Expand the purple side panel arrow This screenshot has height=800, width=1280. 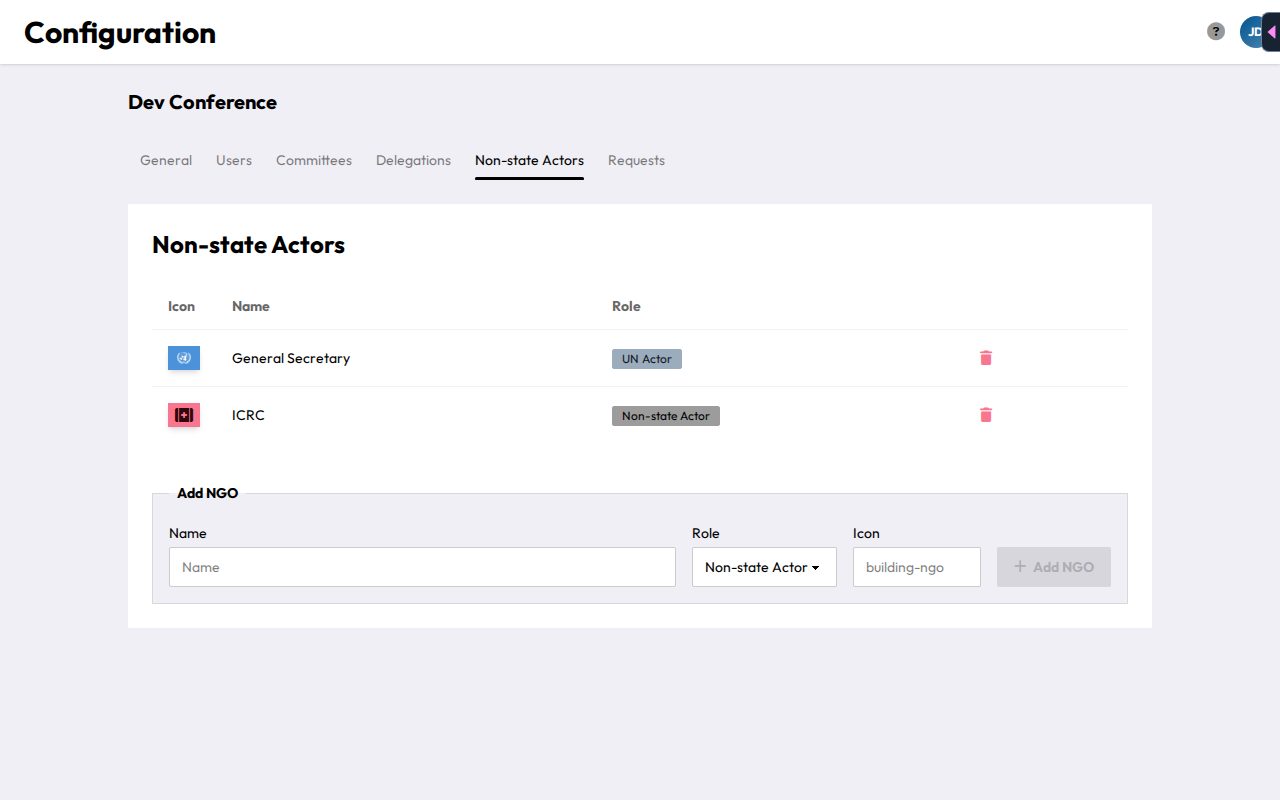1271,32
